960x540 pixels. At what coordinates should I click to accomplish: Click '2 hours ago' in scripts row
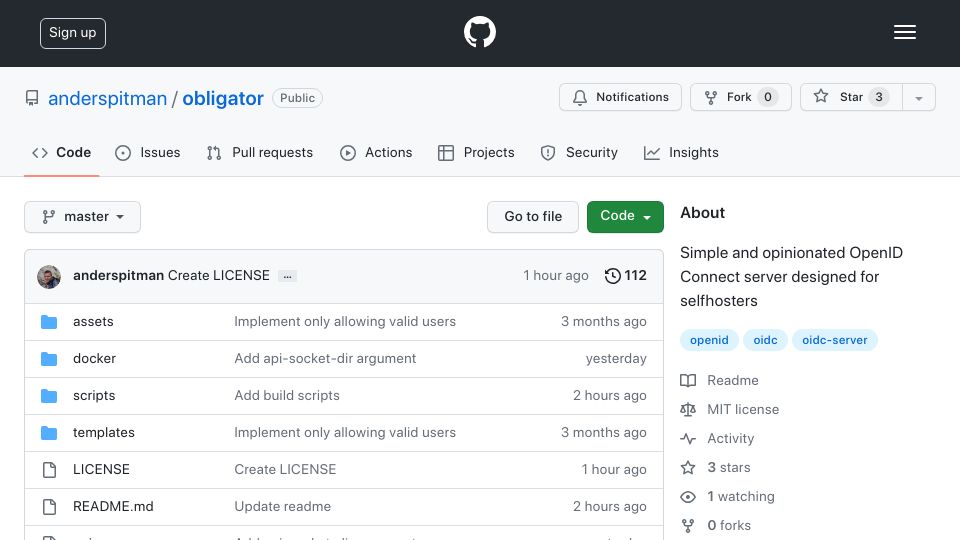click(610, 396)
